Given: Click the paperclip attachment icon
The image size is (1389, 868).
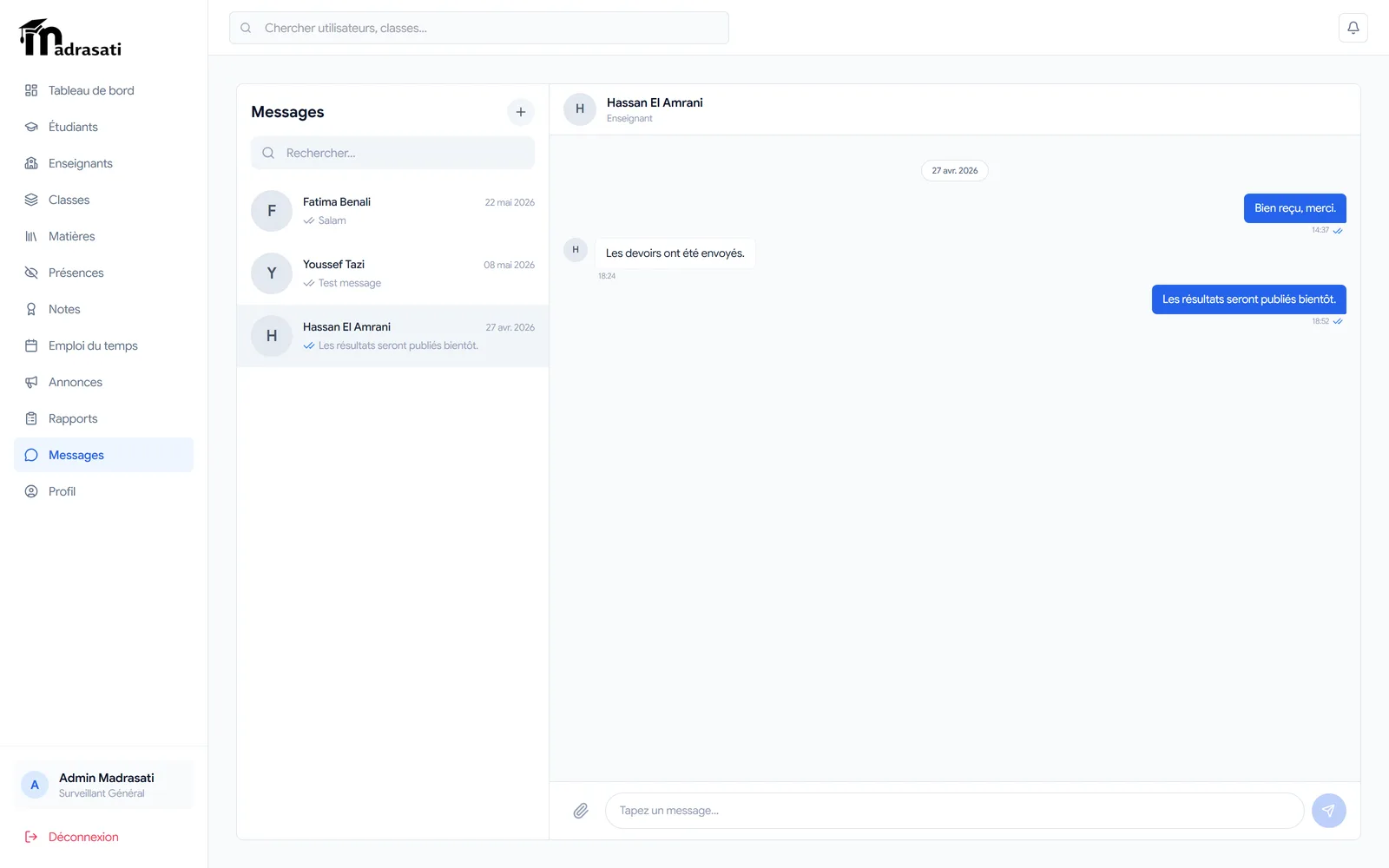Looking at the screenshot, I should tap(581, 811).
